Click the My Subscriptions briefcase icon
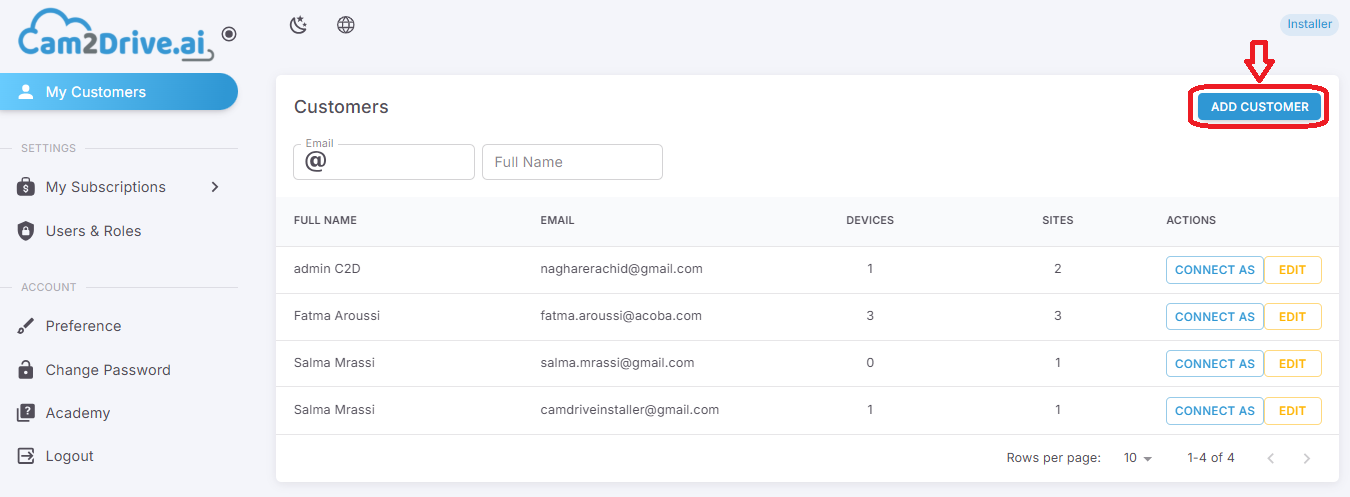This screenshot has height=497, width=1350. (27, 187)
